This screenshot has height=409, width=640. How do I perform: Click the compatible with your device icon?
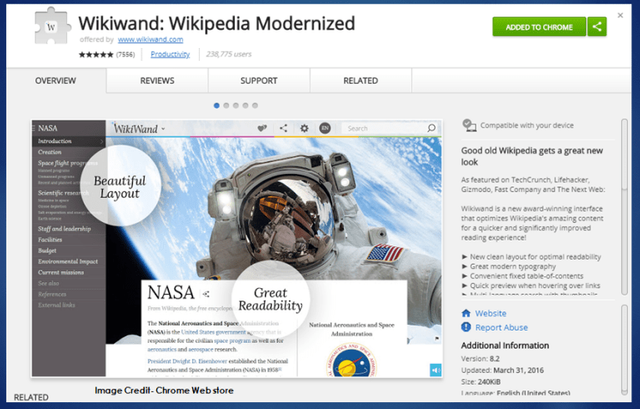[x=469, y=125]
